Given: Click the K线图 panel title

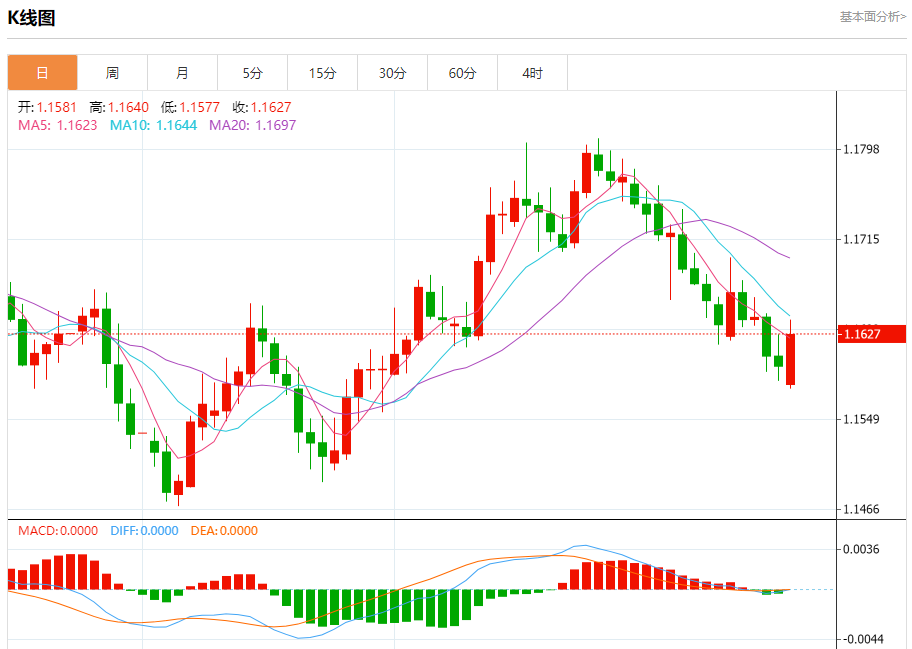Looking at the screenshot, I should coord(32,18).
